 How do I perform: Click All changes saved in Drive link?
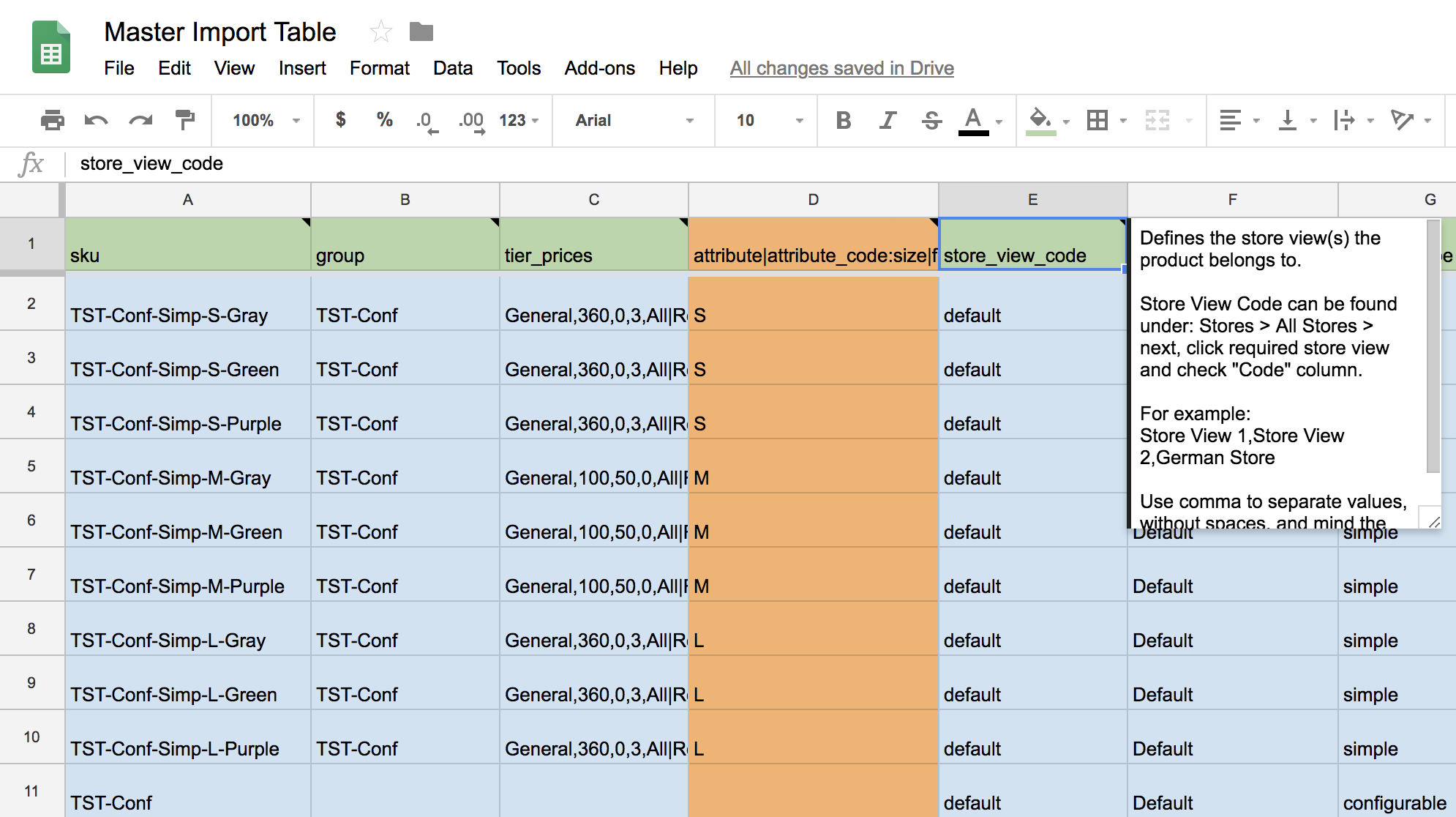(841, 68)
